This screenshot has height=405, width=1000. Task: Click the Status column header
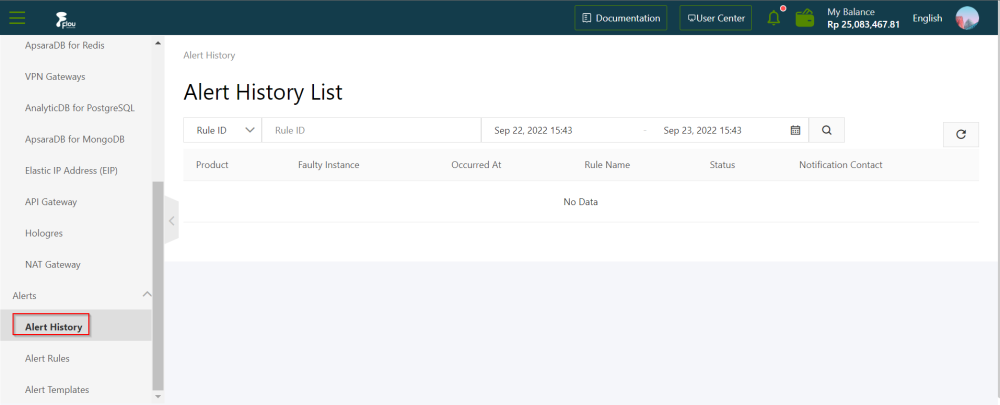[x=723, y=165]
